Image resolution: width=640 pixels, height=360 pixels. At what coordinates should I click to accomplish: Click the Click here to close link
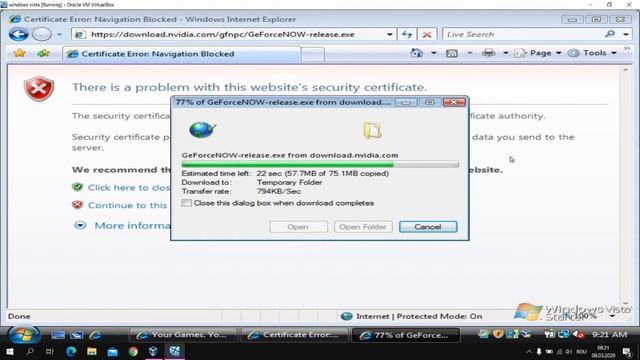pos(129,187)
